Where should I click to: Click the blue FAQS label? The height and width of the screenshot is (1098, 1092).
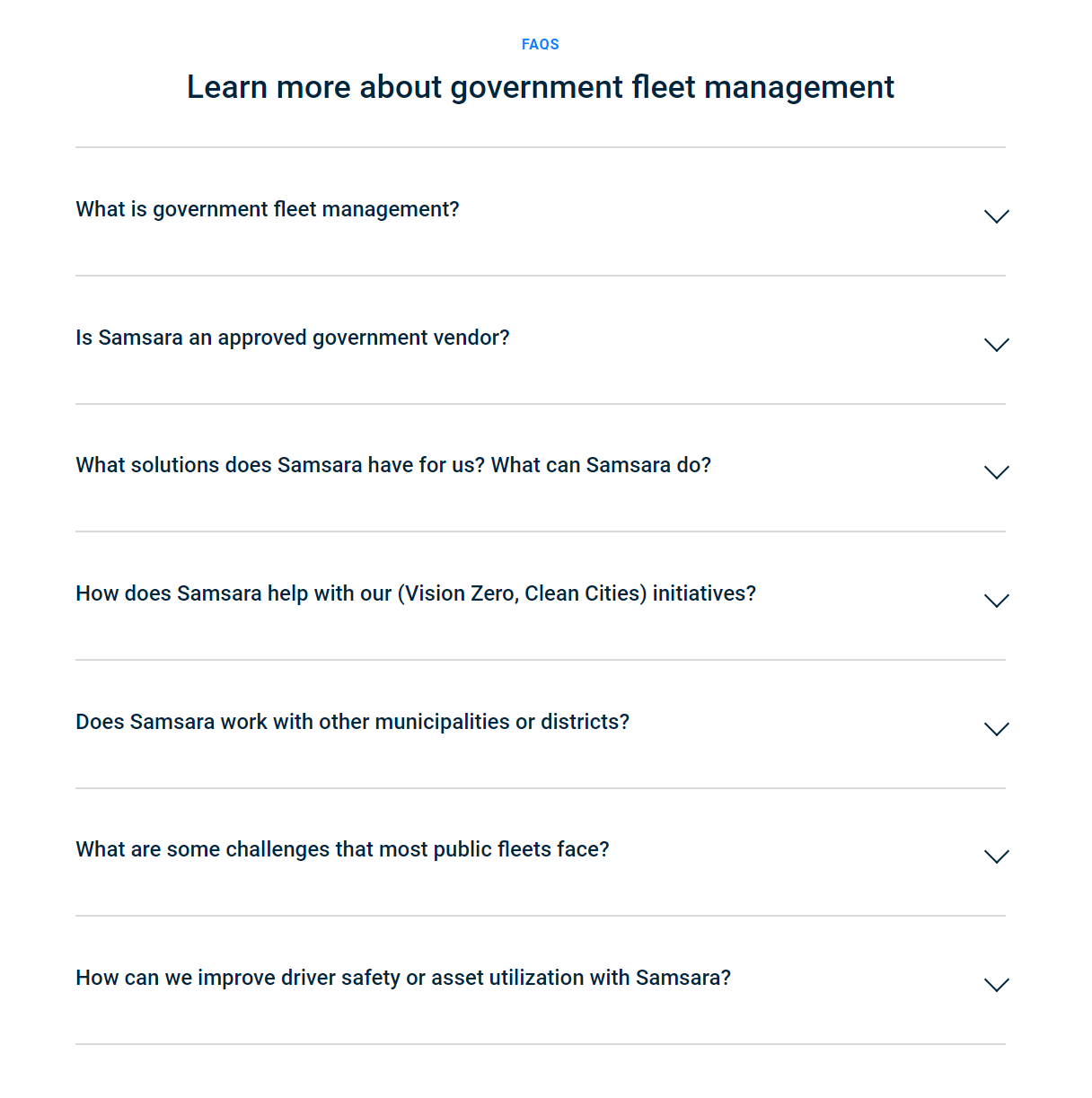click(541, 44)
